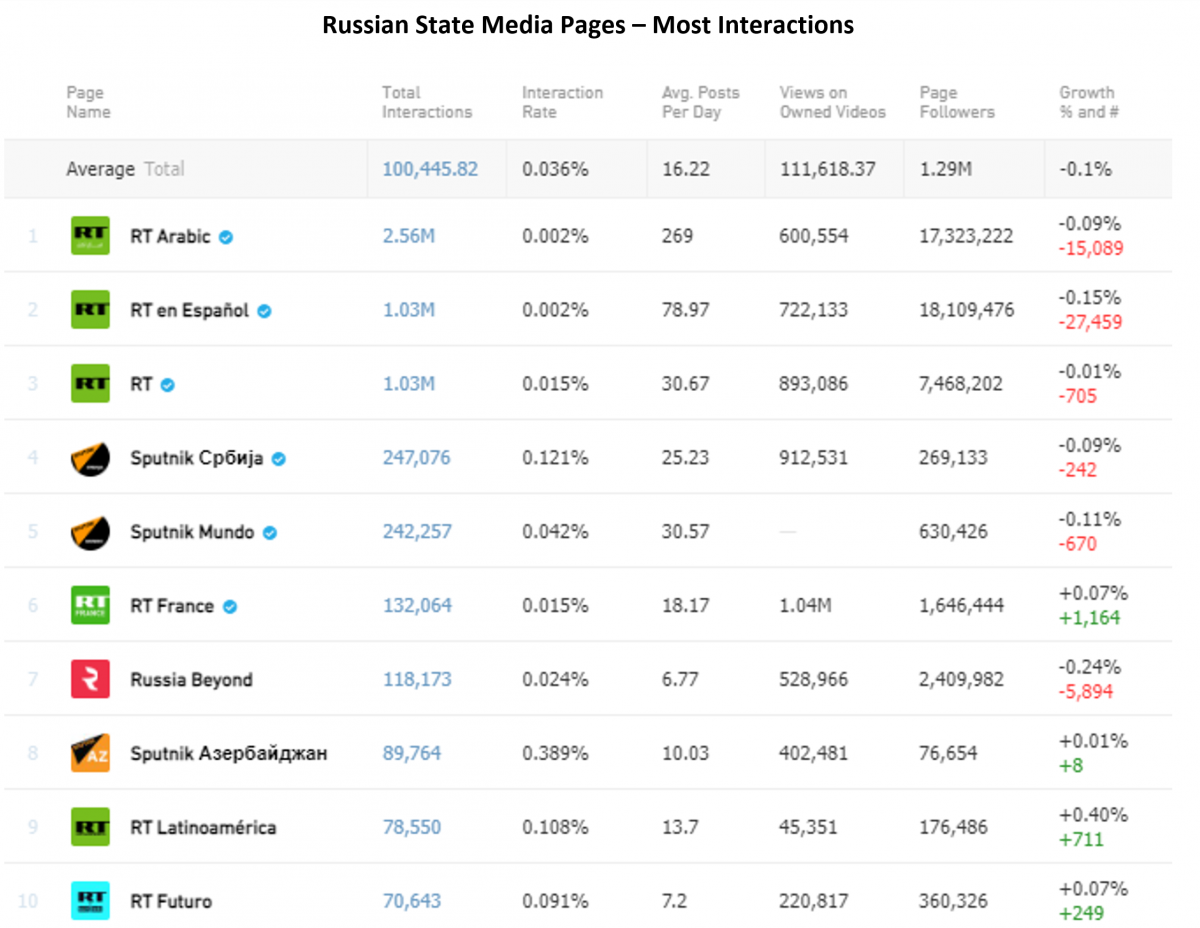This screenshot has height=928, width=1200.
Task: Click the RT France page logo
Action: (90, 606)
